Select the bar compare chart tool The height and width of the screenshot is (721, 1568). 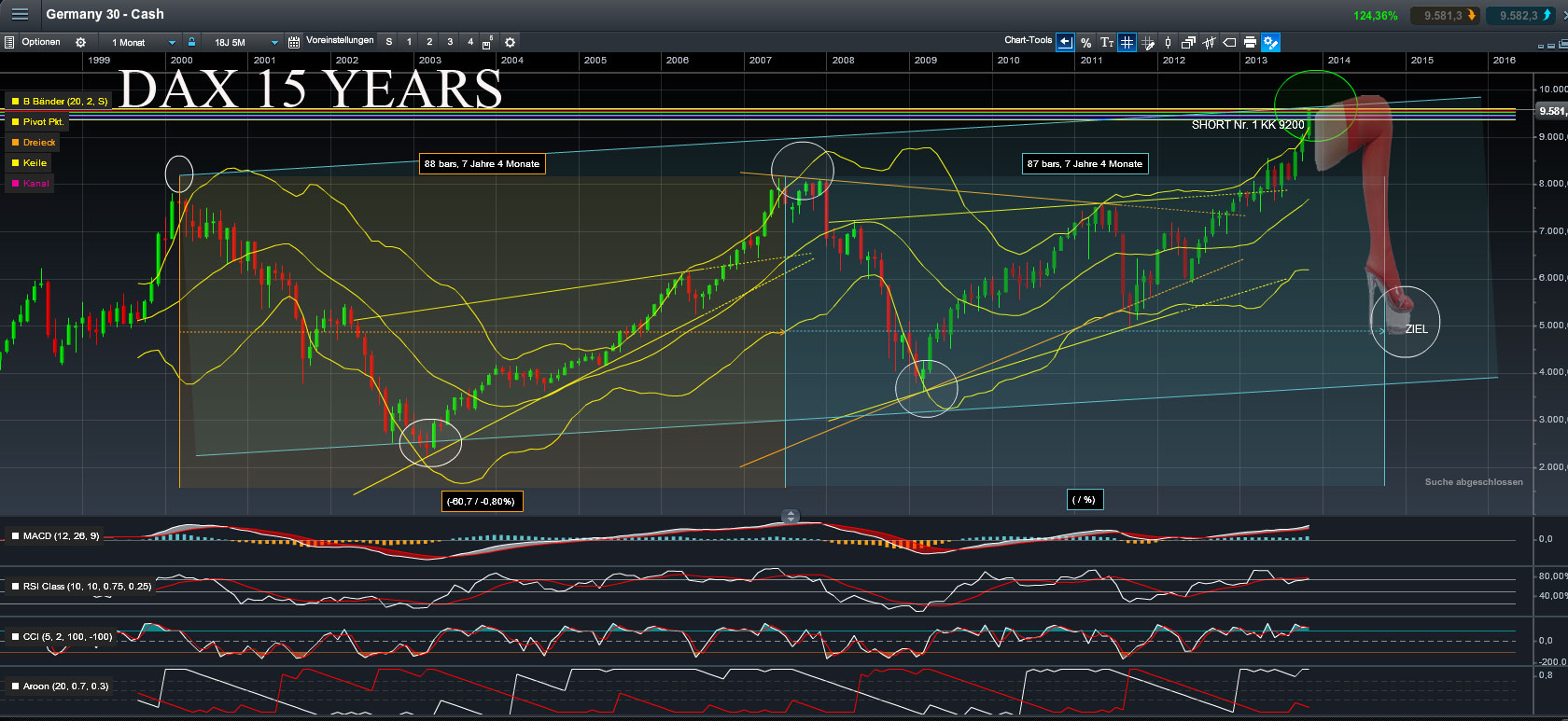pyautogui.click(x=1210, y=42)
